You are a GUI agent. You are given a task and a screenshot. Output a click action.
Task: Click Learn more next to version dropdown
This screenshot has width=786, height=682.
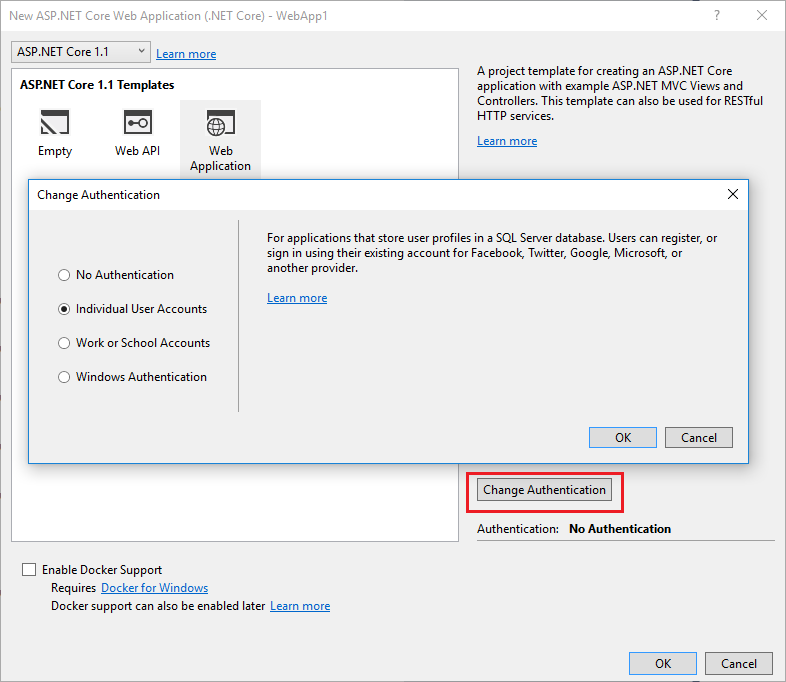186,54
